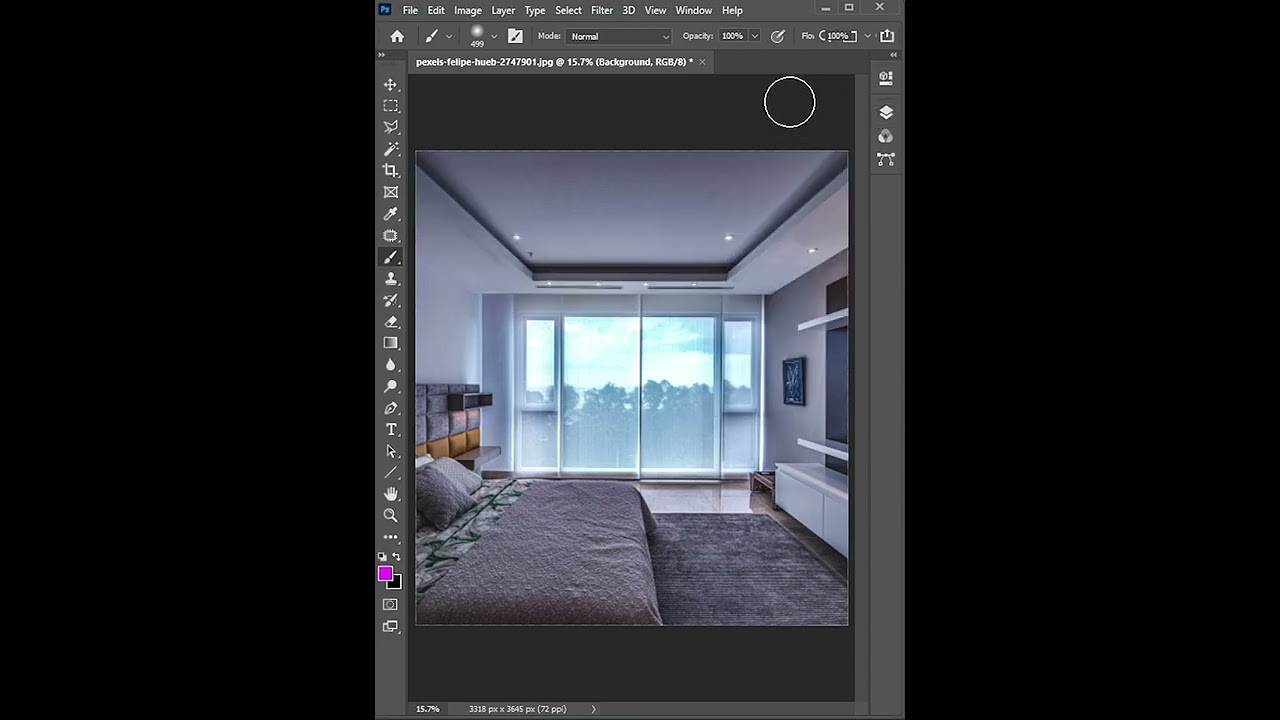Image resolution: width=1280 pixels, height=720 pixels.
Task: Toggle the Brush Settings panel
Action: pyautogui.click(x=515, y=36)
